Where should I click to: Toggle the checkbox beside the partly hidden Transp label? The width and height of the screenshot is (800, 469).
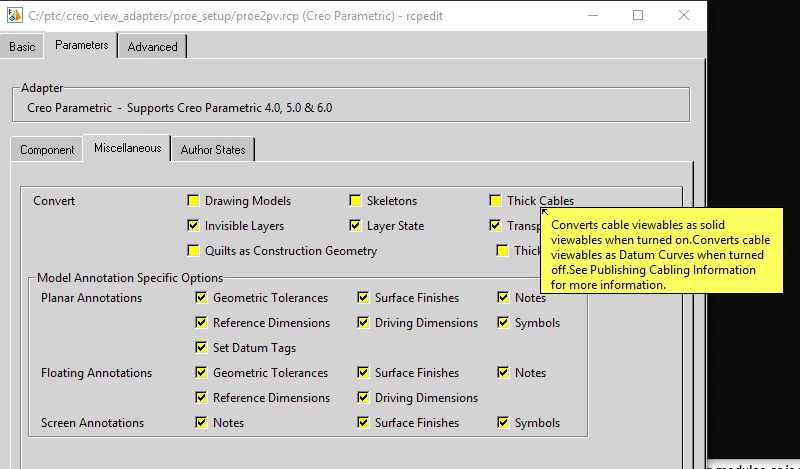[x=495, y=226]
